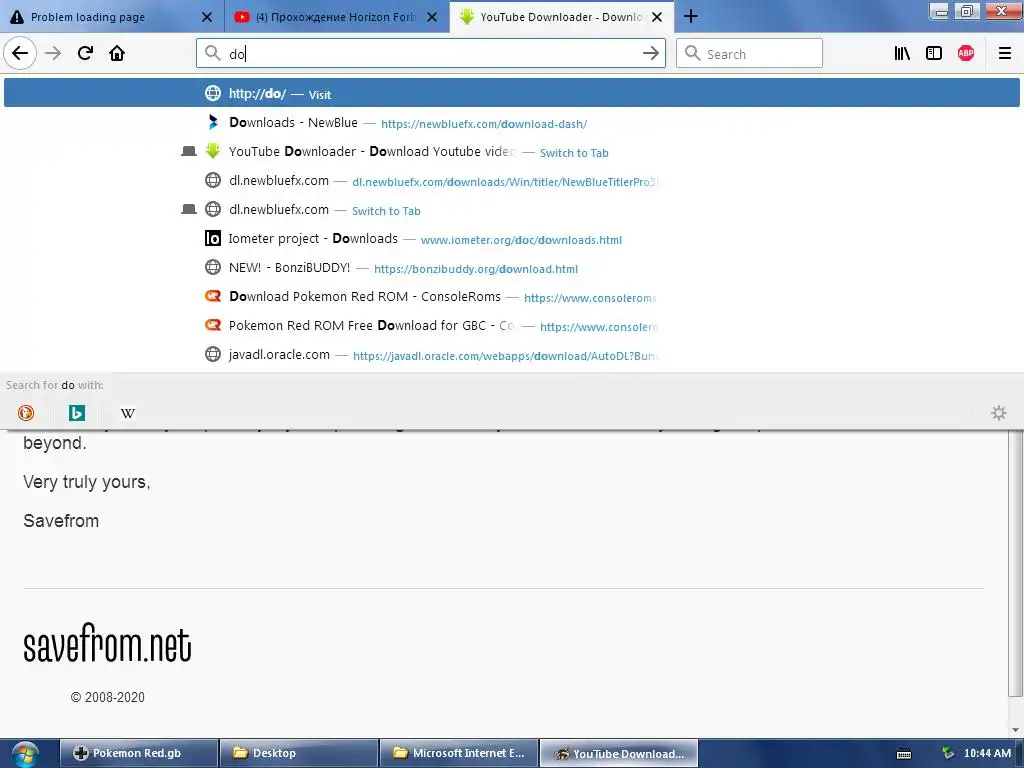Switch to the Problem loading page tab
Screen dimensions: 1024x768
(x=112, y=17)
